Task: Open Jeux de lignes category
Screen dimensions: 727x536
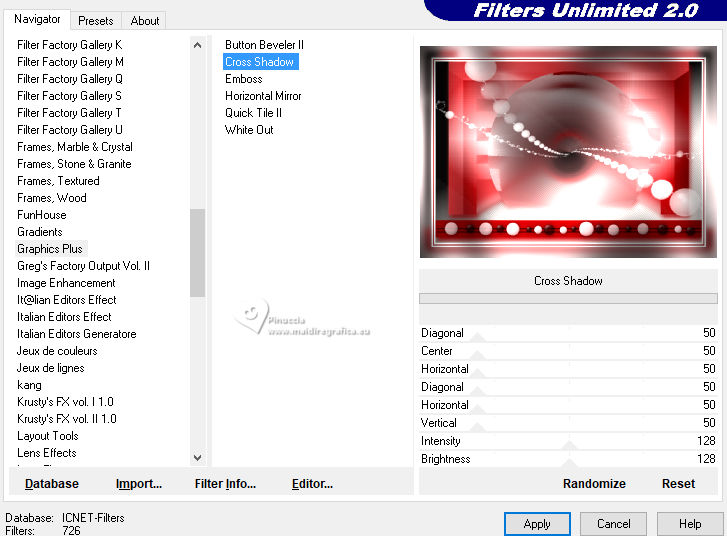Action: (x=51, y=368)
